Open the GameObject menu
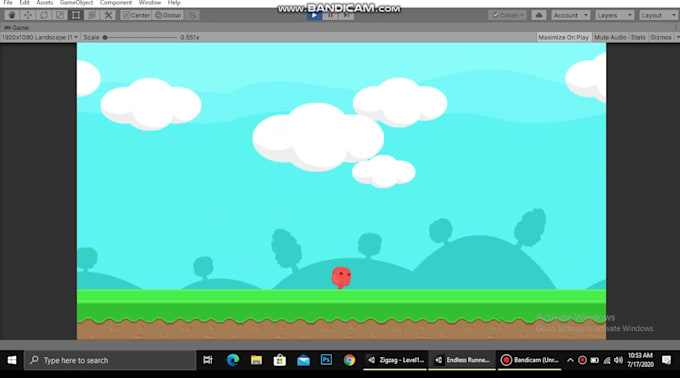The image size is (680, 378). 76,3
